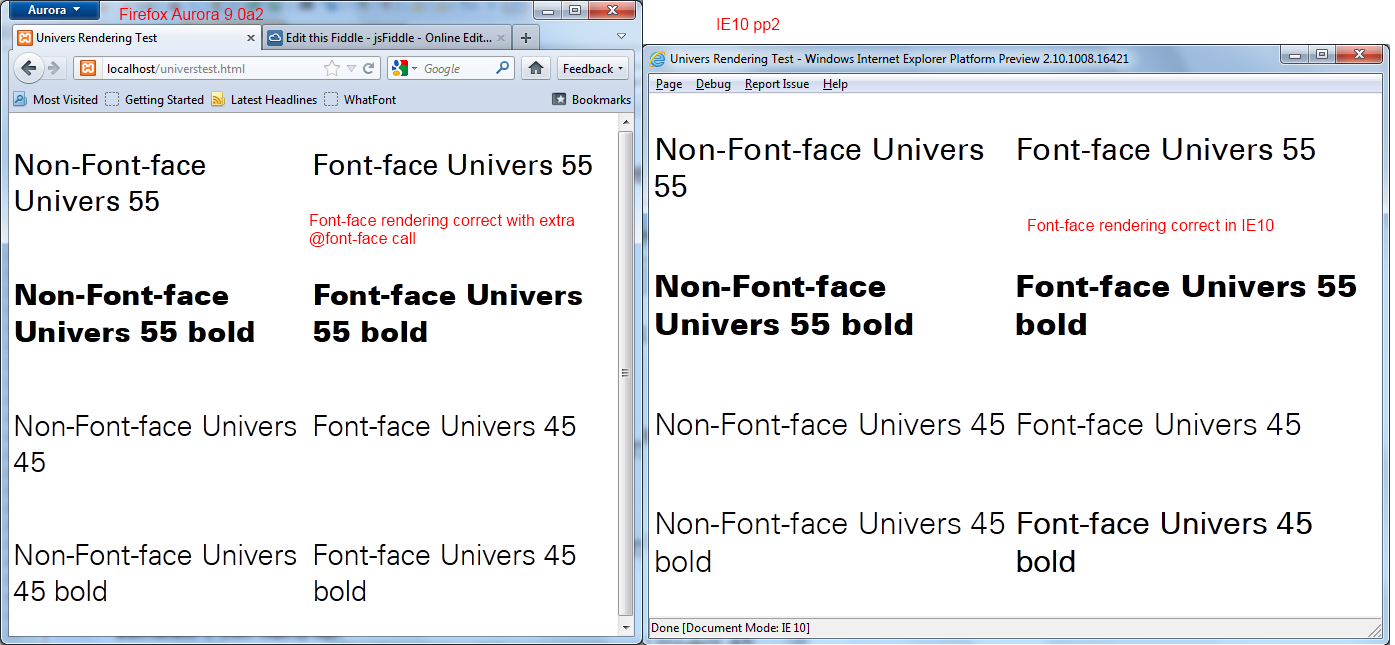Open the Report Issue menu in IE
Screen dimensions: 1395x645
(776, 84)
